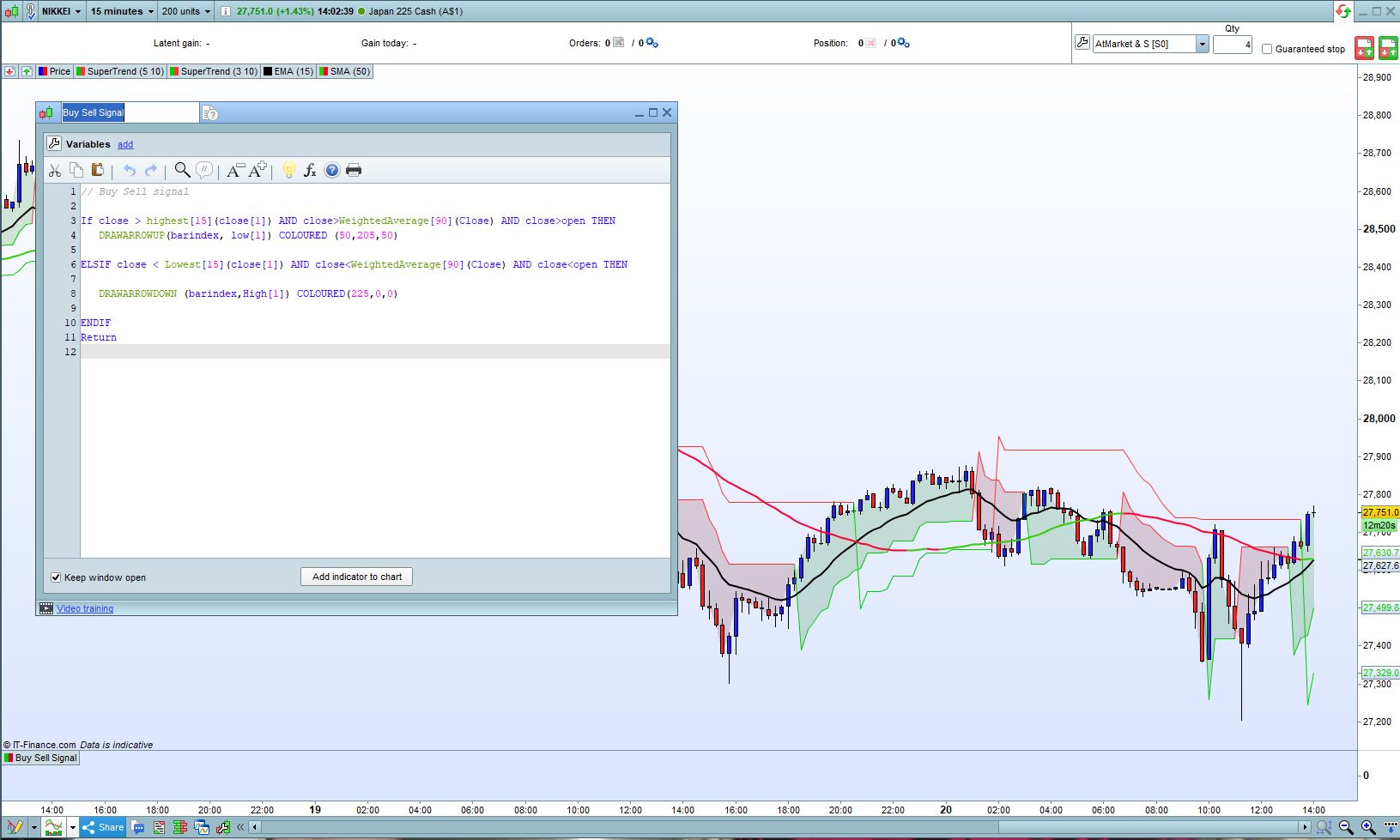Select the SuperTrend (5 10) label
Viewport: 1400px width, 840px height.
point(120,71)
